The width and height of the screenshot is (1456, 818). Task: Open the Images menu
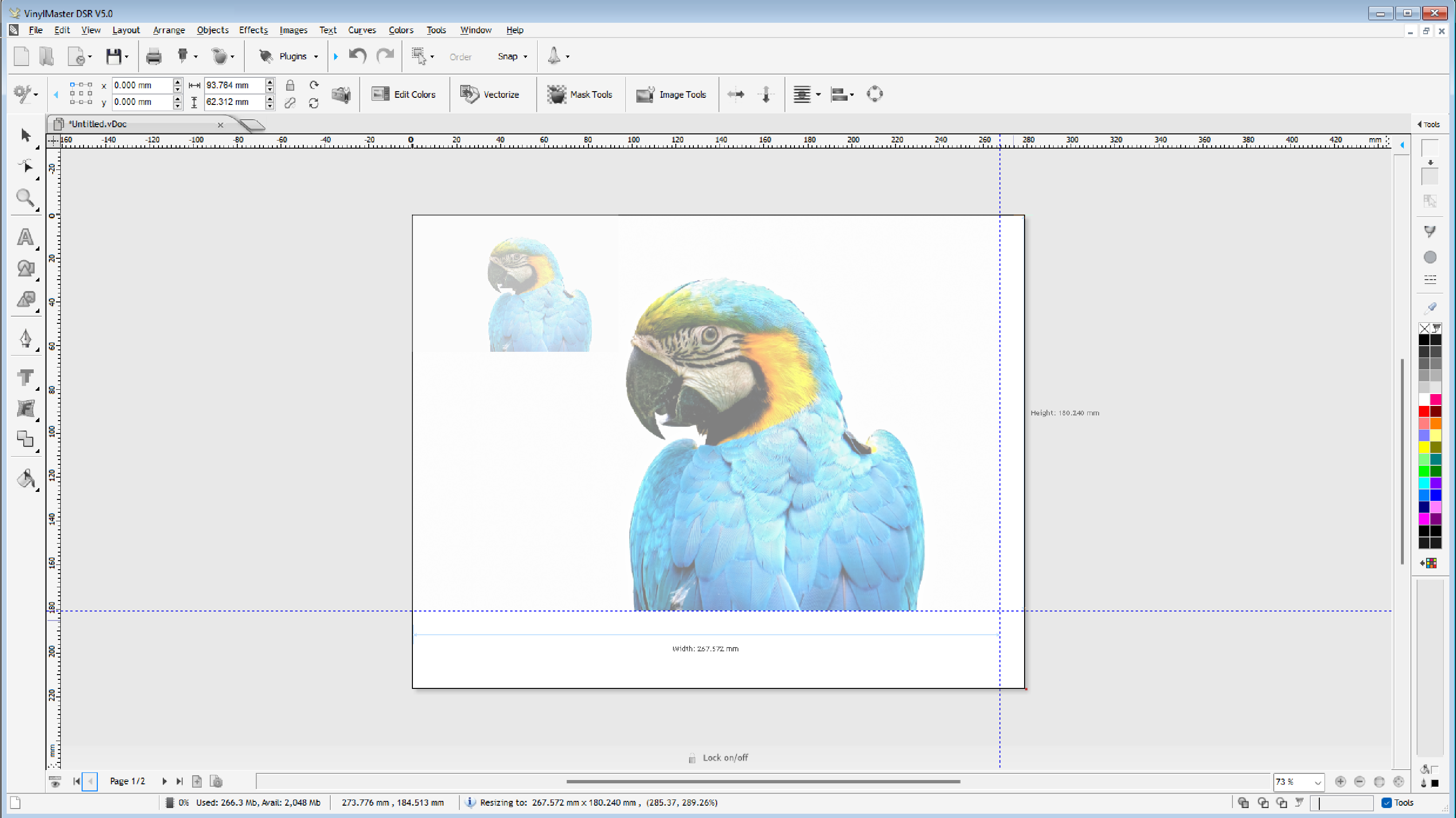[293, 30]
